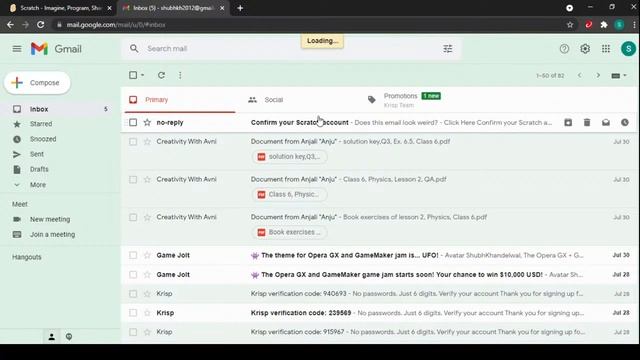Click the Search mail field
The image size is (640, 360).
[292, 49]
